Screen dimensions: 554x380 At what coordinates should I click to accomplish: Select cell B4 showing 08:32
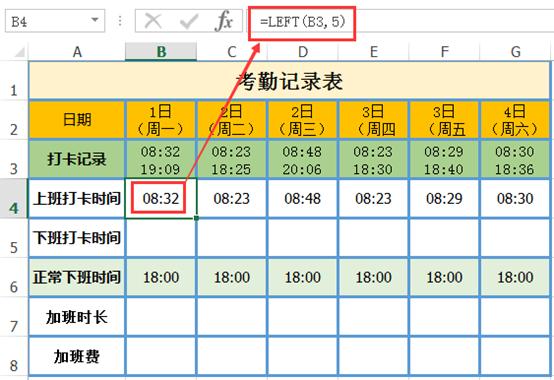coord(161,198)
